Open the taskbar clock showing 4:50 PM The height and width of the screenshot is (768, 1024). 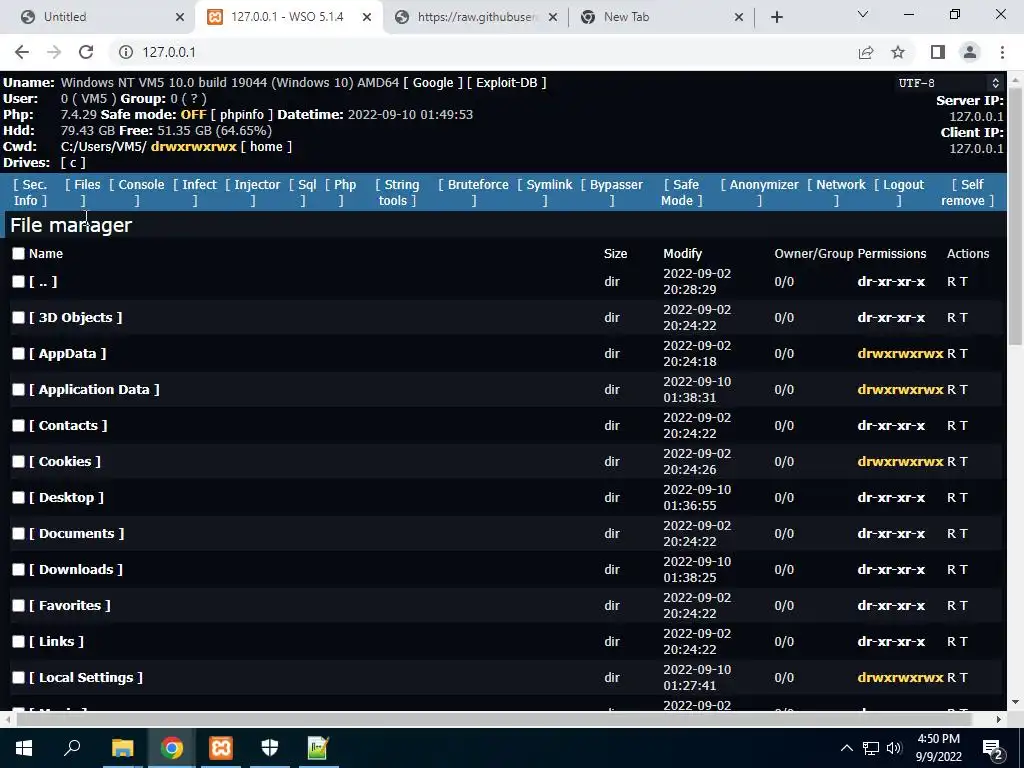click(938, 748)
